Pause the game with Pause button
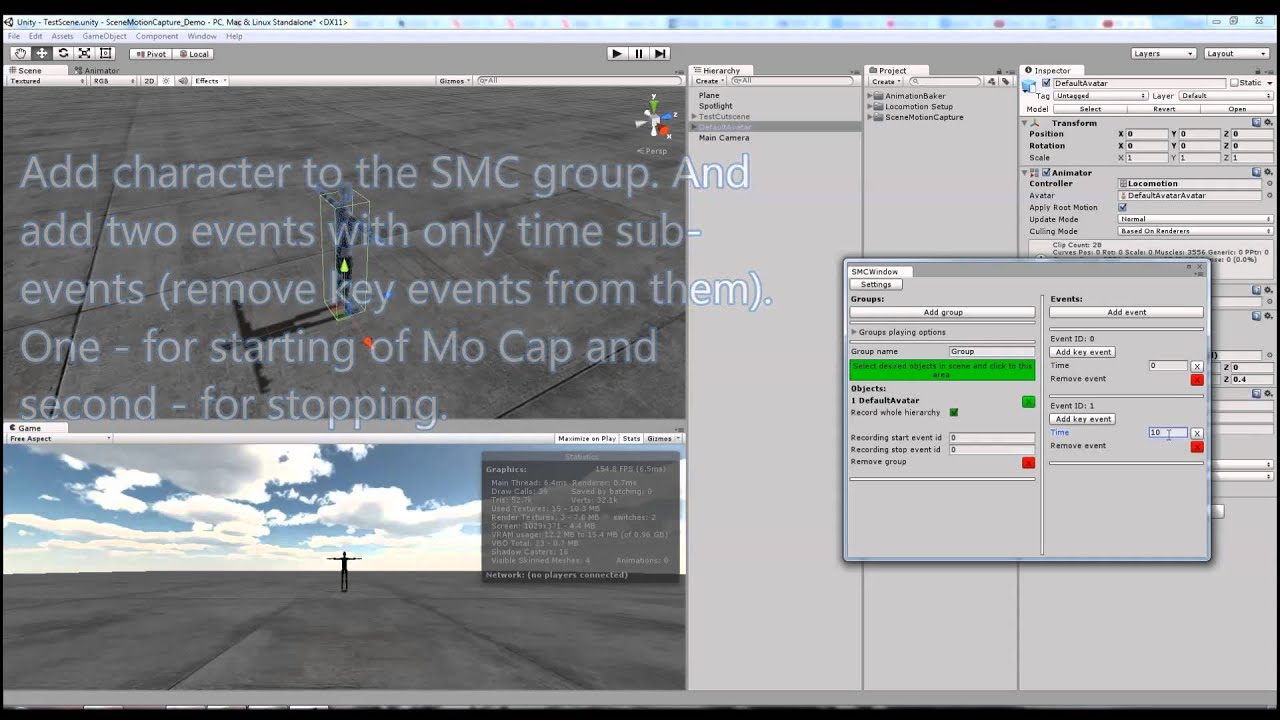The height and width of the screenshot is (720, 1280). [638, 53]
